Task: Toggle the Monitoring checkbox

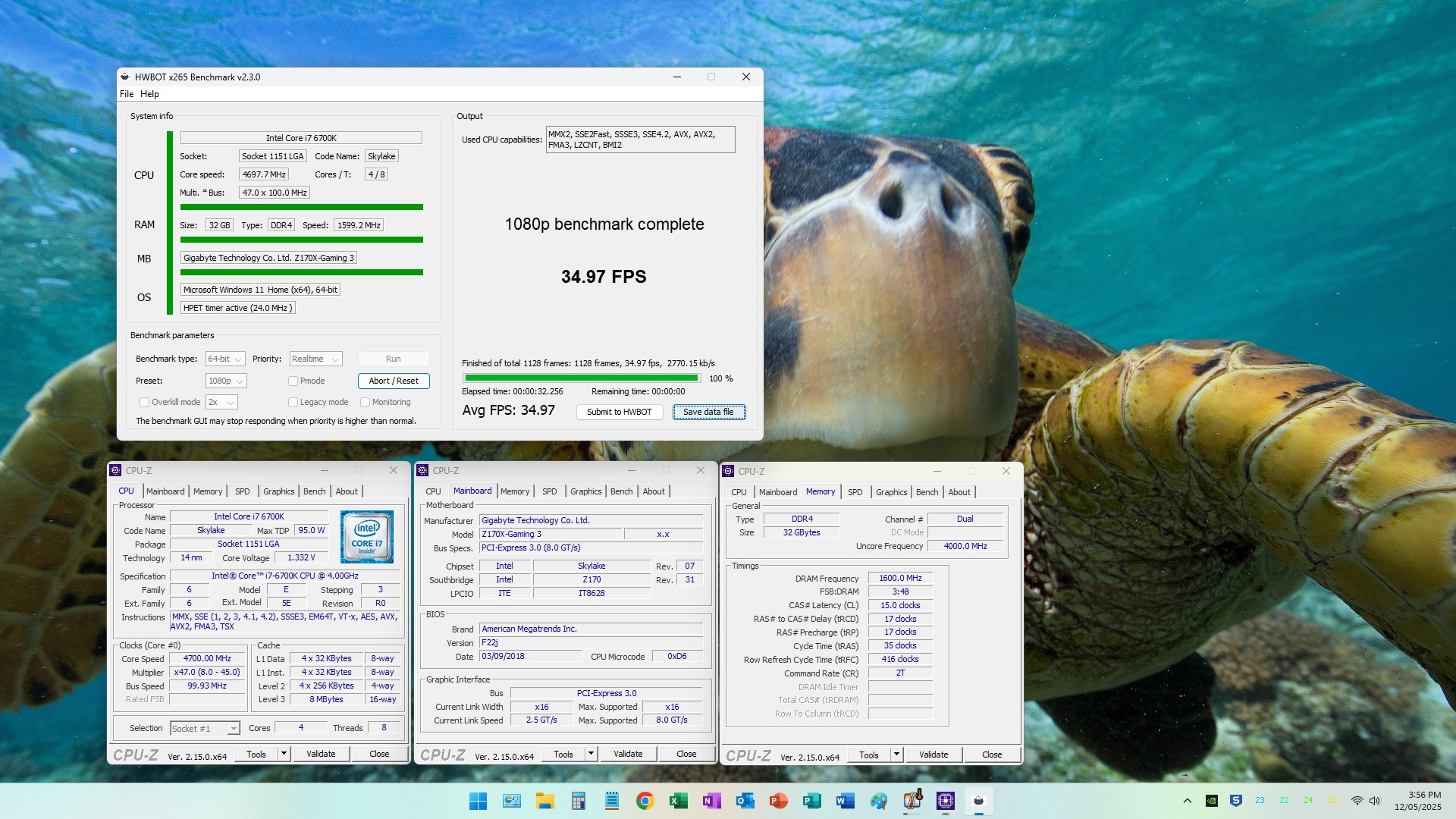Action: (365, 402)
